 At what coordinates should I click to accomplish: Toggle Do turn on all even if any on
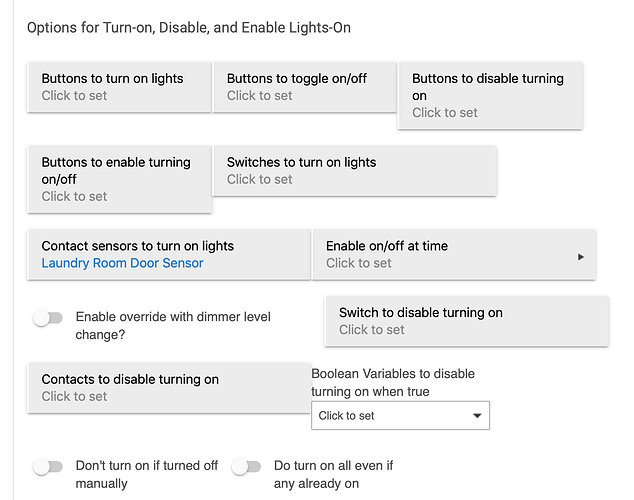click(x=246, y=467)
